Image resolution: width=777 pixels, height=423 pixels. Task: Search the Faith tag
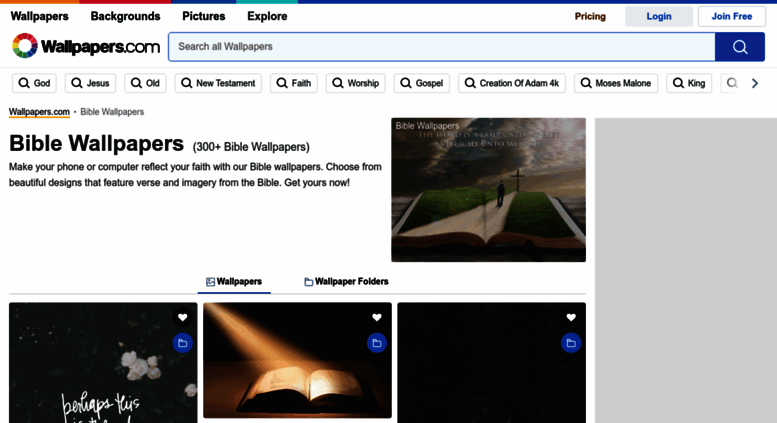point(294,83)
